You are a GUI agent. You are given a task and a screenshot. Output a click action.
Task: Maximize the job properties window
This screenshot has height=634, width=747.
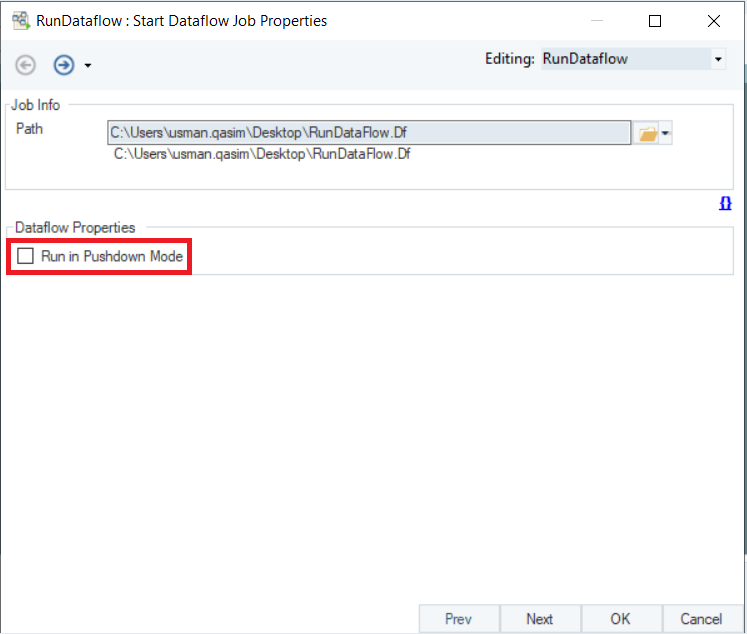point(655,20)
